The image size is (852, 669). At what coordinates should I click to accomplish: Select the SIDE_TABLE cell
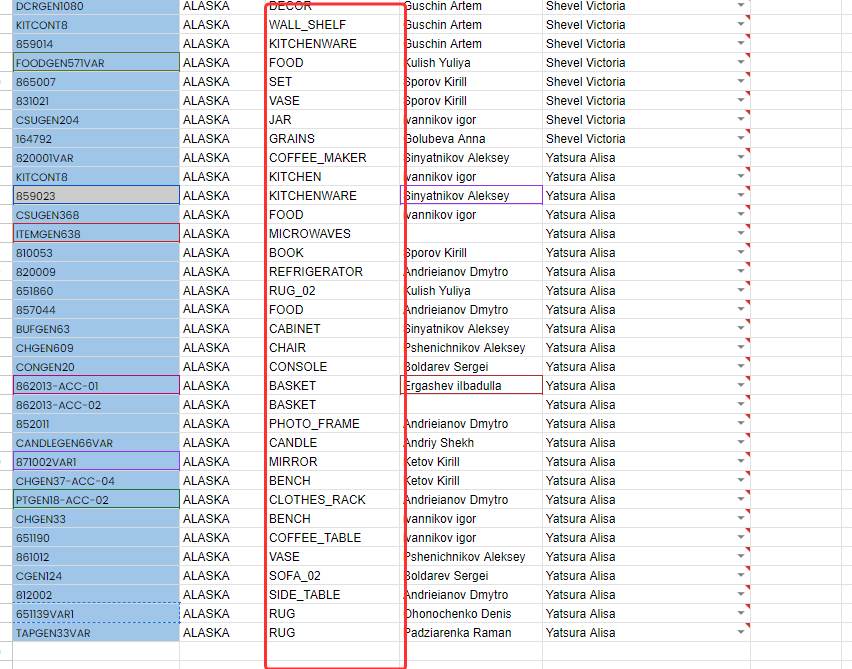332,595
